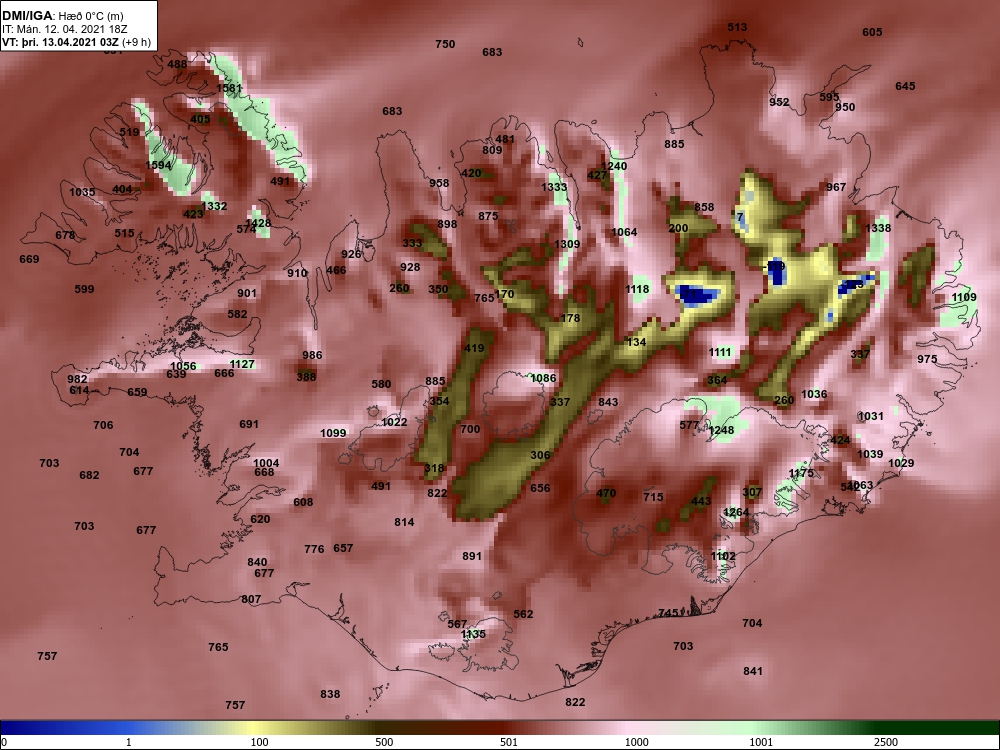The height and width of the screenshot is (750, 1000).
Task: Select the value "605" on the map
Action: pos(872,32)
